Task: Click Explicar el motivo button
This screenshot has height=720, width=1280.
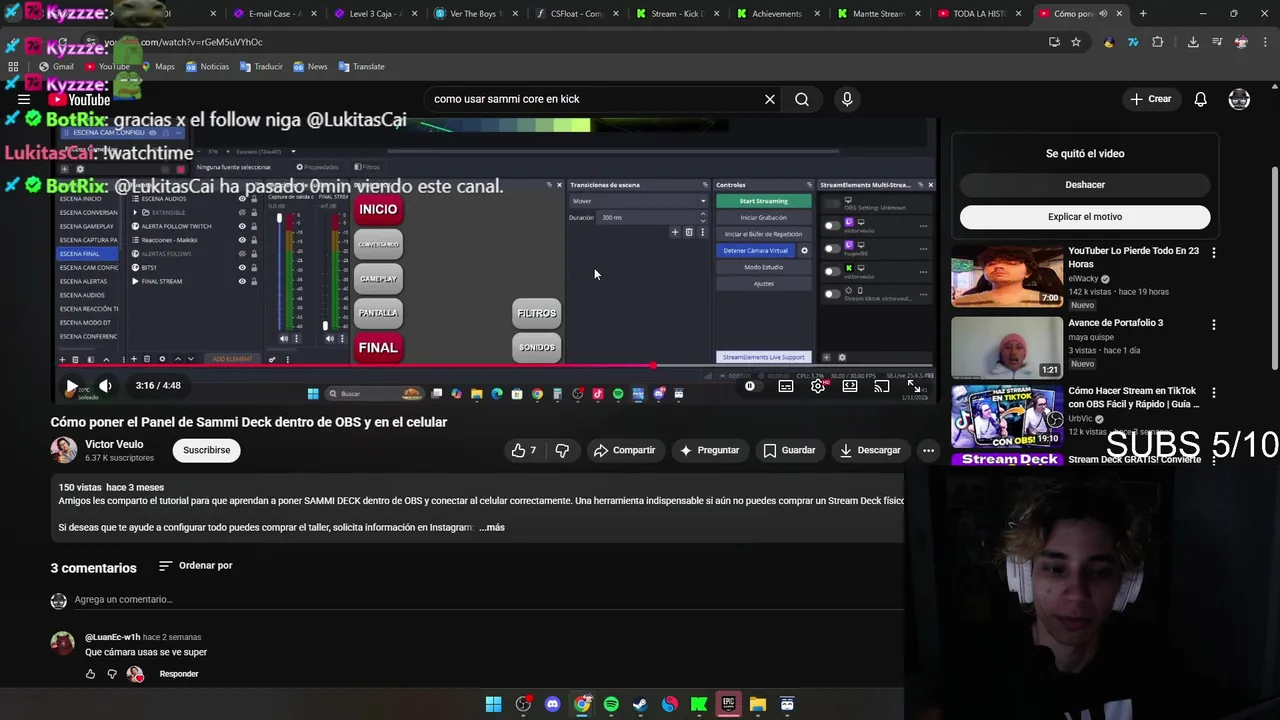Action: tap(1085, 217)
